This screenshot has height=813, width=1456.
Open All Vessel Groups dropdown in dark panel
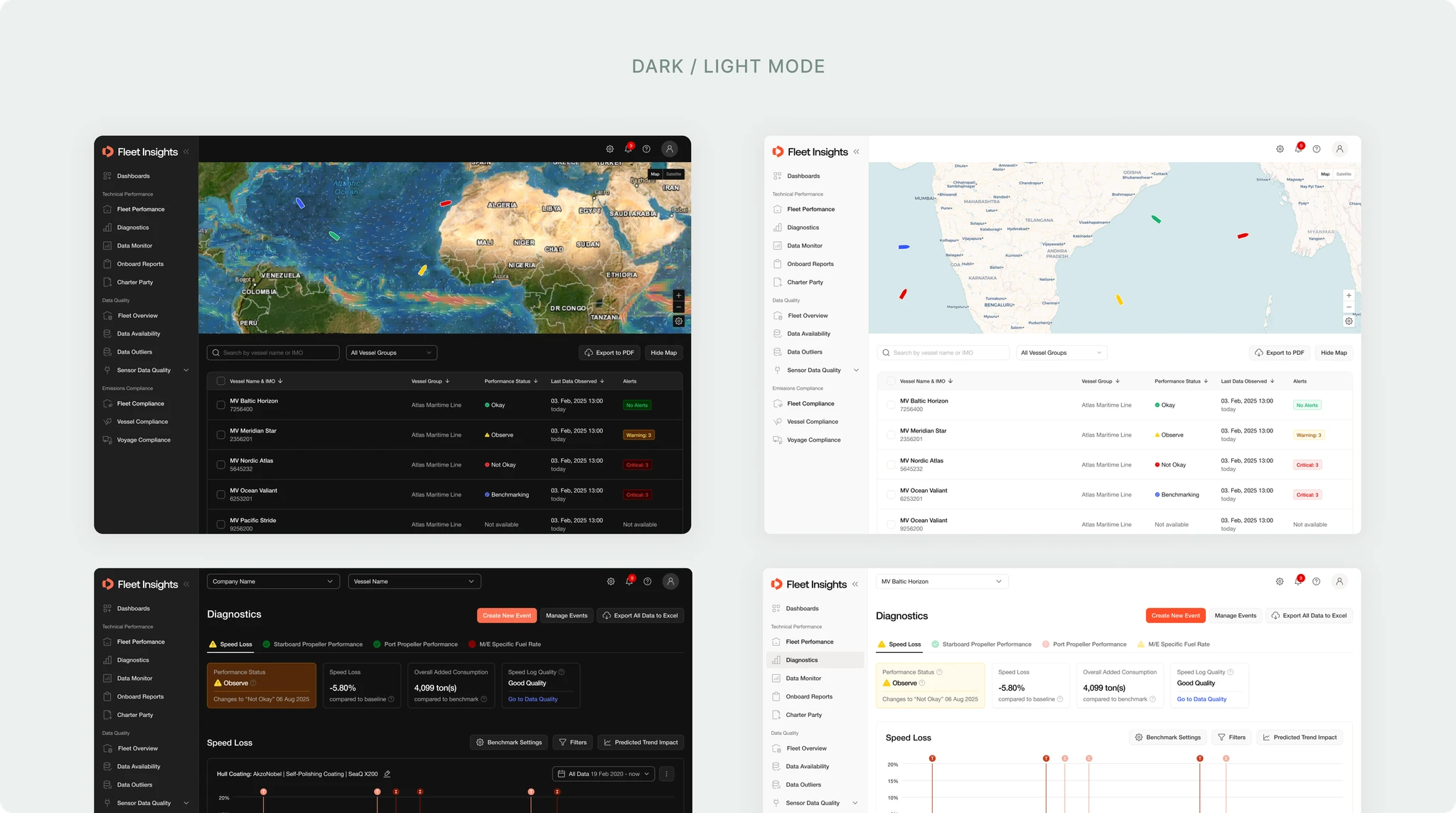click(x=391, y=353)
